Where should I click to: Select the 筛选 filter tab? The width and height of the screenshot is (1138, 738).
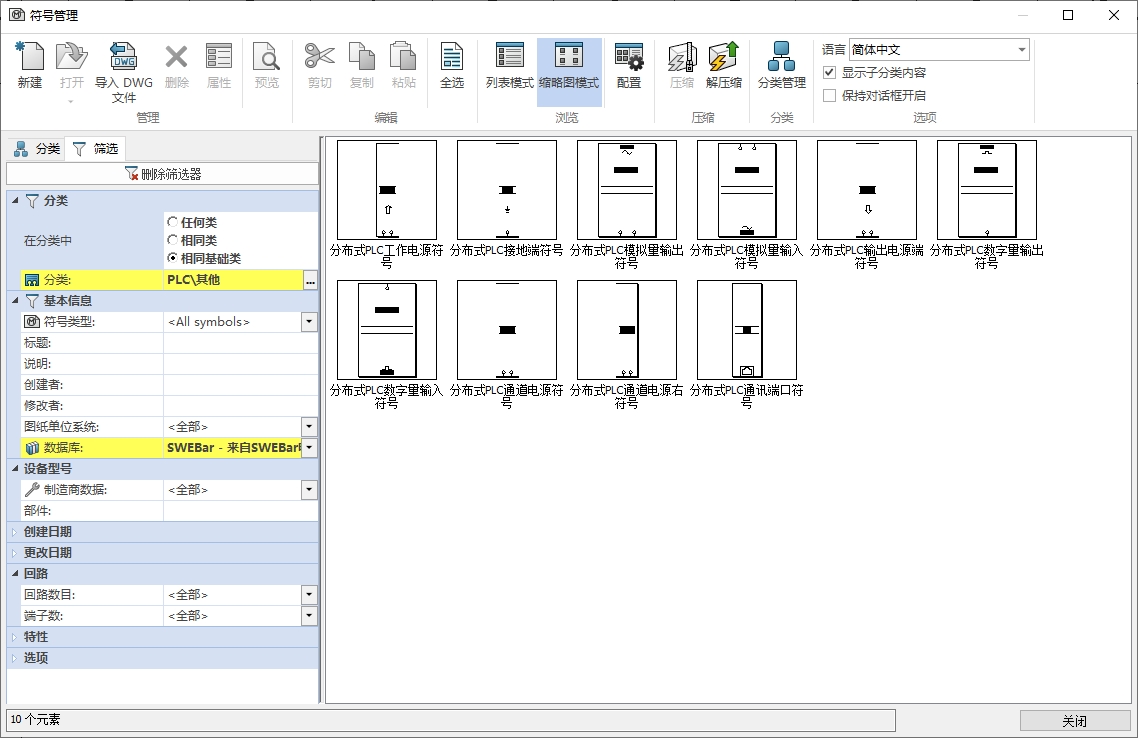pyautogui.click(x=95, y=149)
